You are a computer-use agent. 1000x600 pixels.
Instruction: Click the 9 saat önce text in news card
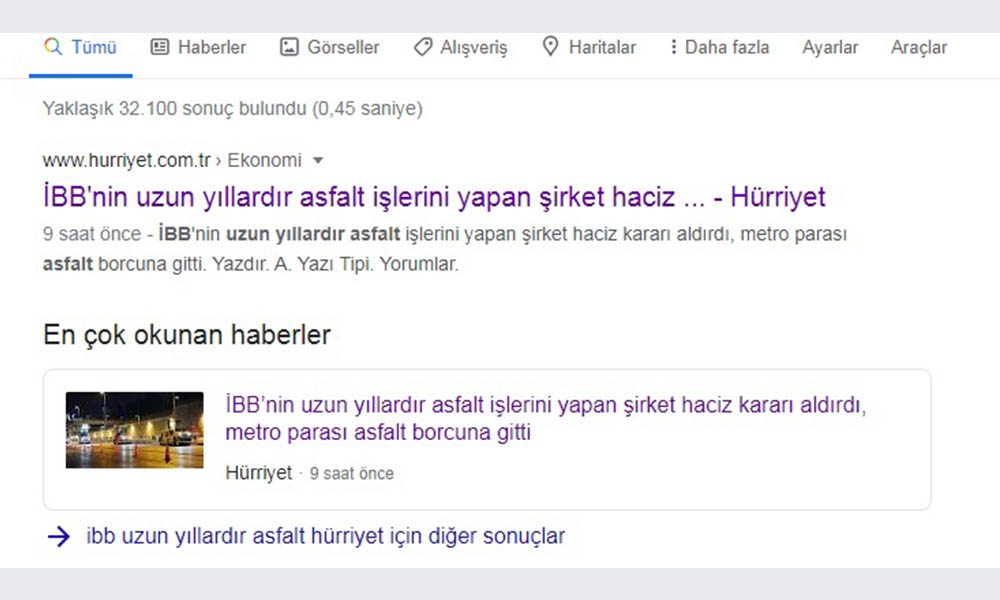click(351, 474)
